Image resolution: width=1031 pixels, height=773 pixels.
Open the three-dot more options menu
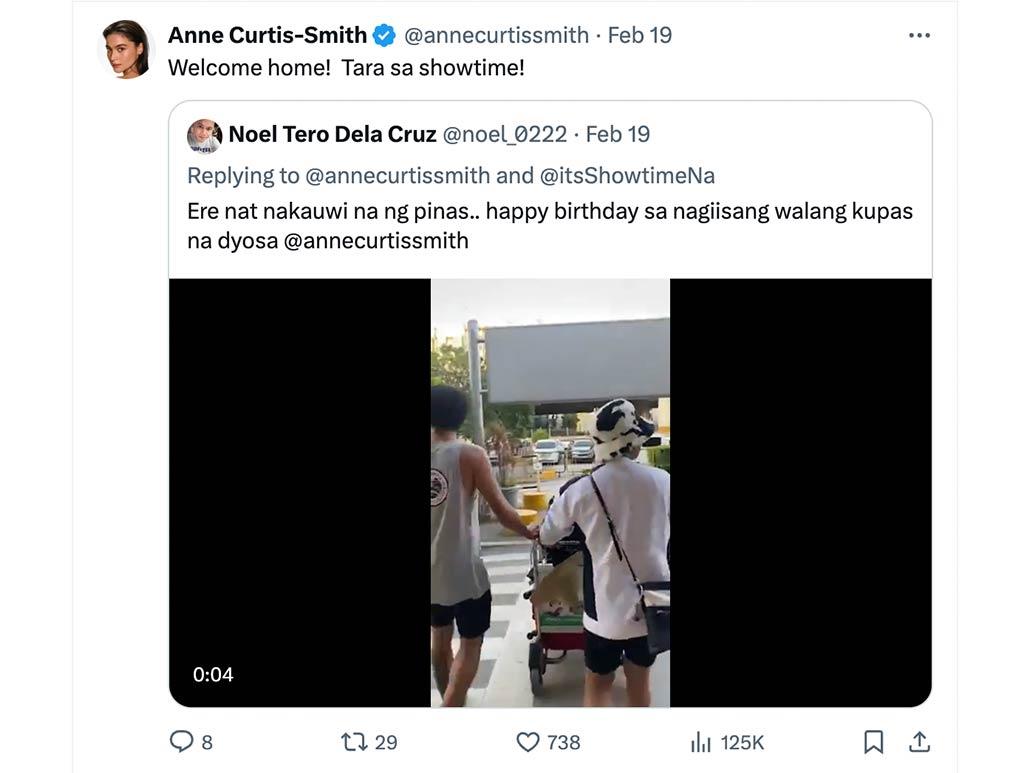tap(919, 36)
